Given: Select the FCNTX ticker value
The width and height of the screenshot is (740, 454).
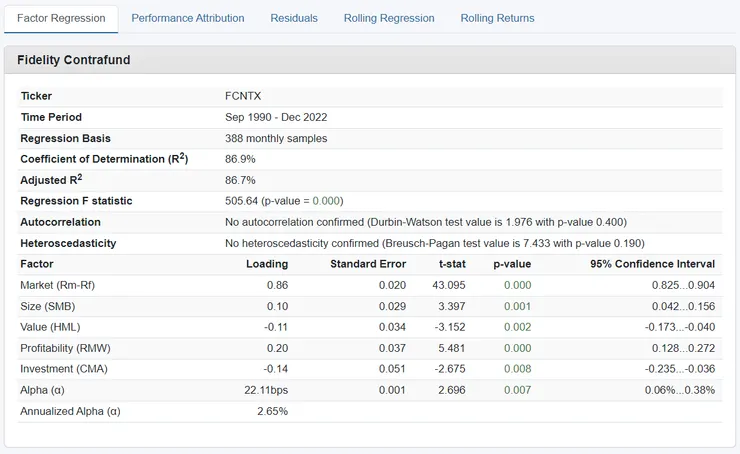Looking at the screenshot, I should pos(243,96).
